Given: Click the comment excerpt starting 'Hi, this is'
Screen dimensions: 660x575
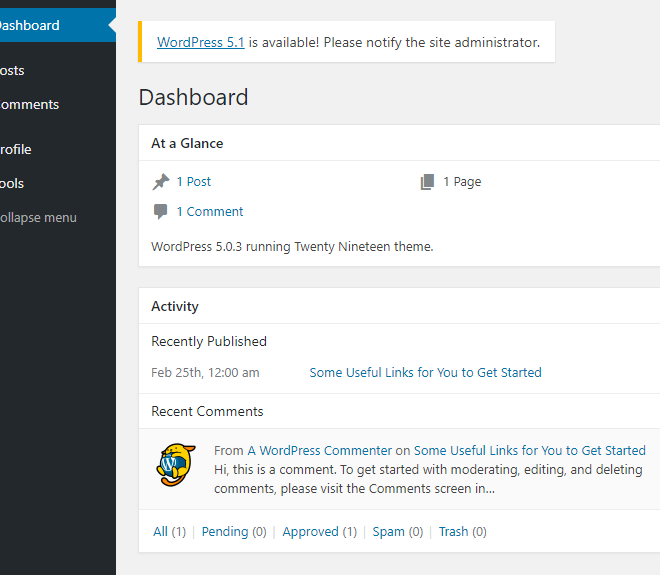Looking at the screenshot, I should click(428, 479).
